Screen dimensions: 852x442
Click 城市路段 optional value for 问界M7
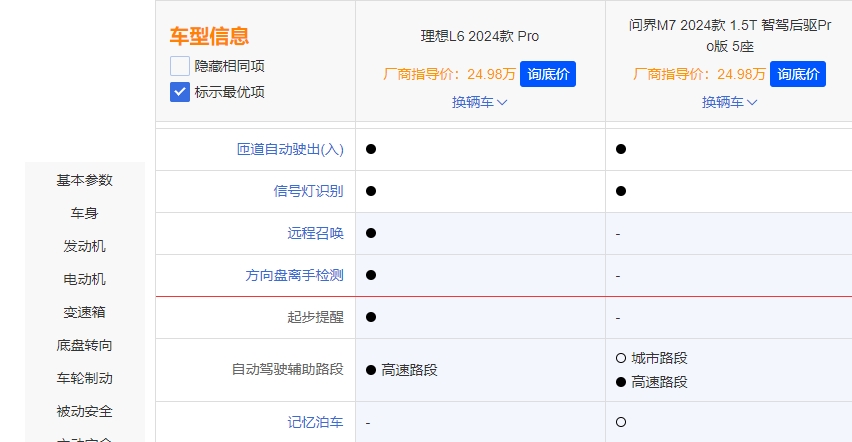(x=659, y=358)
